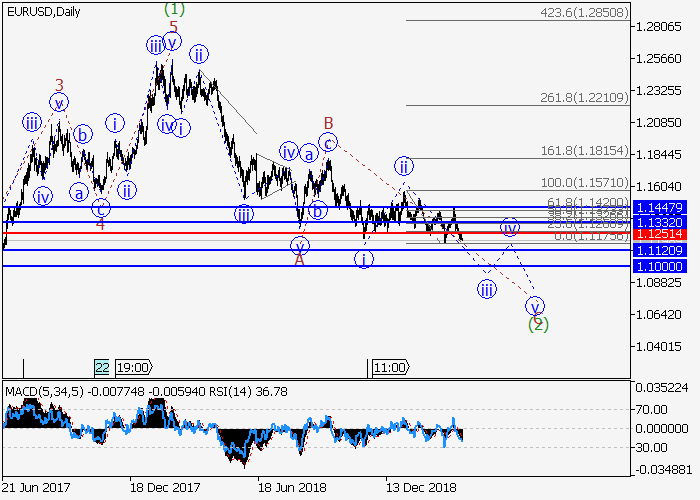Click the red B wave label
The image size is (700, 500).
(327, 123)
